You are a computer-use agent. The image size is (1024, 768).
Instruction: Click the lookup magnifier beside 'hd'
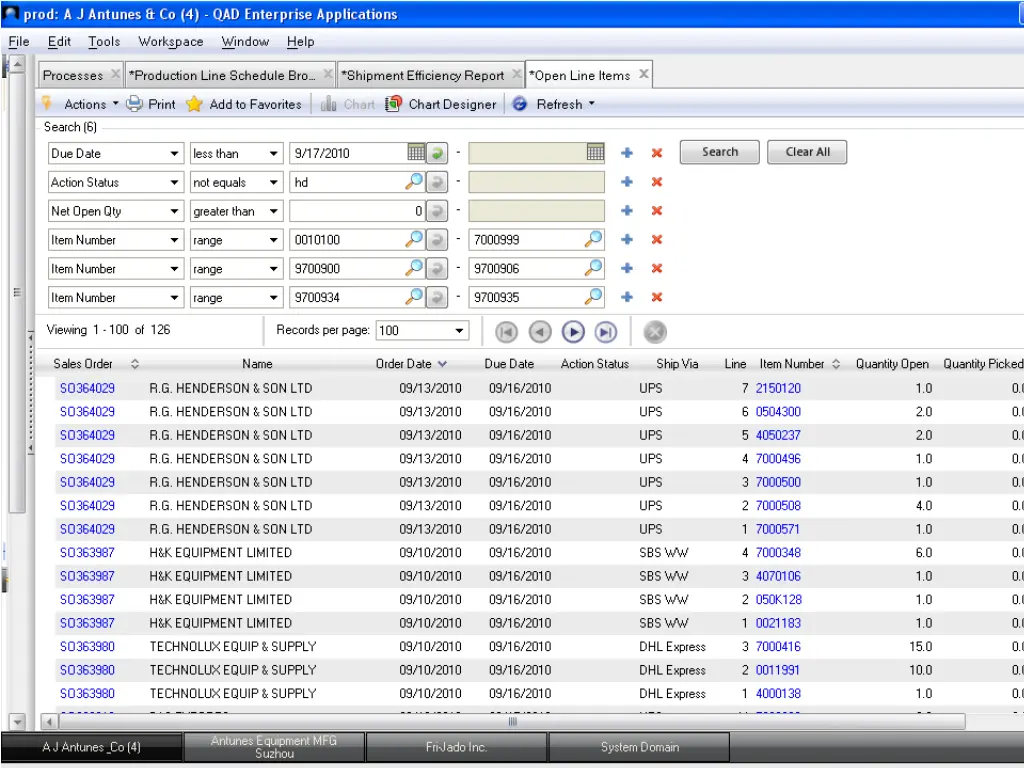point(414,182)
